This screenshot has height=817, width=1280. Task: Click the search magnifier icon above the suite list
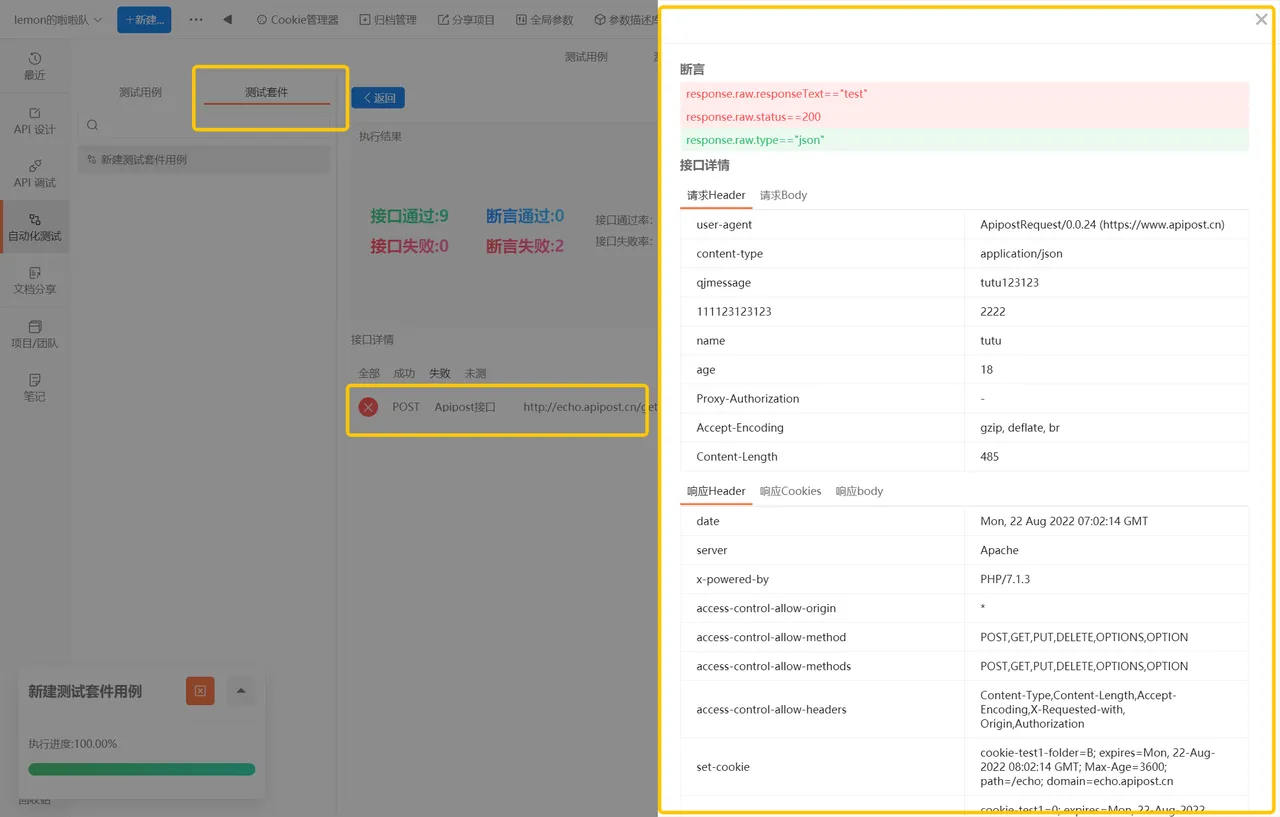pos(92,125)
